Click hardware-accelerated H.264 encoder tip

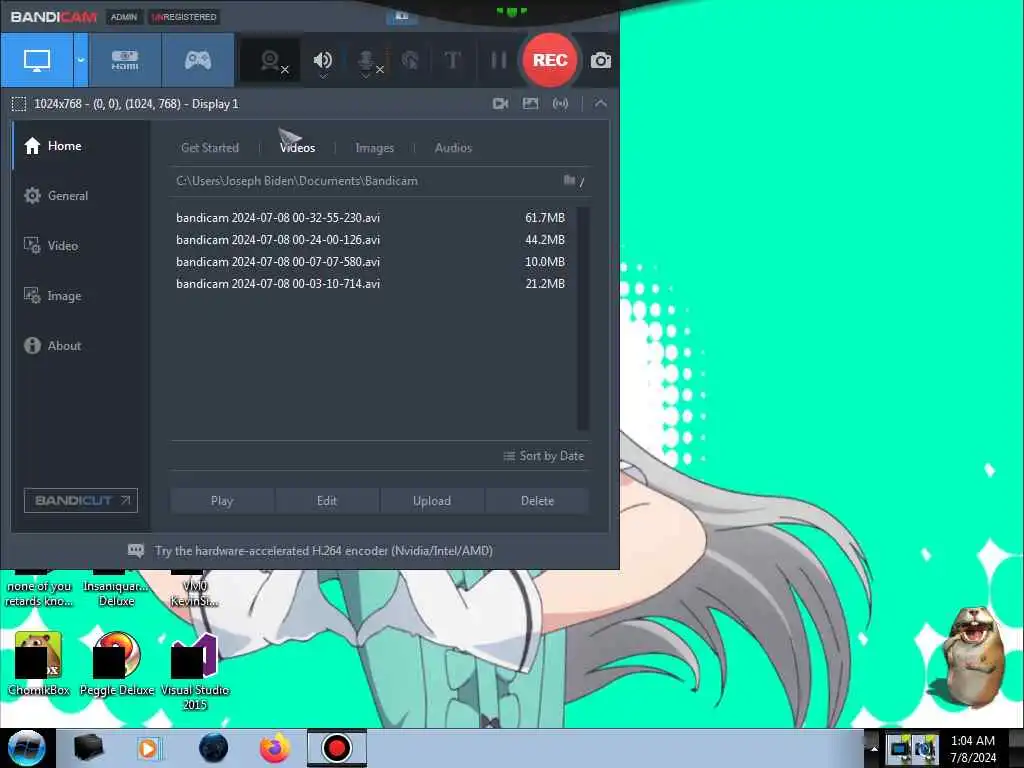click(x=323, y=551)
